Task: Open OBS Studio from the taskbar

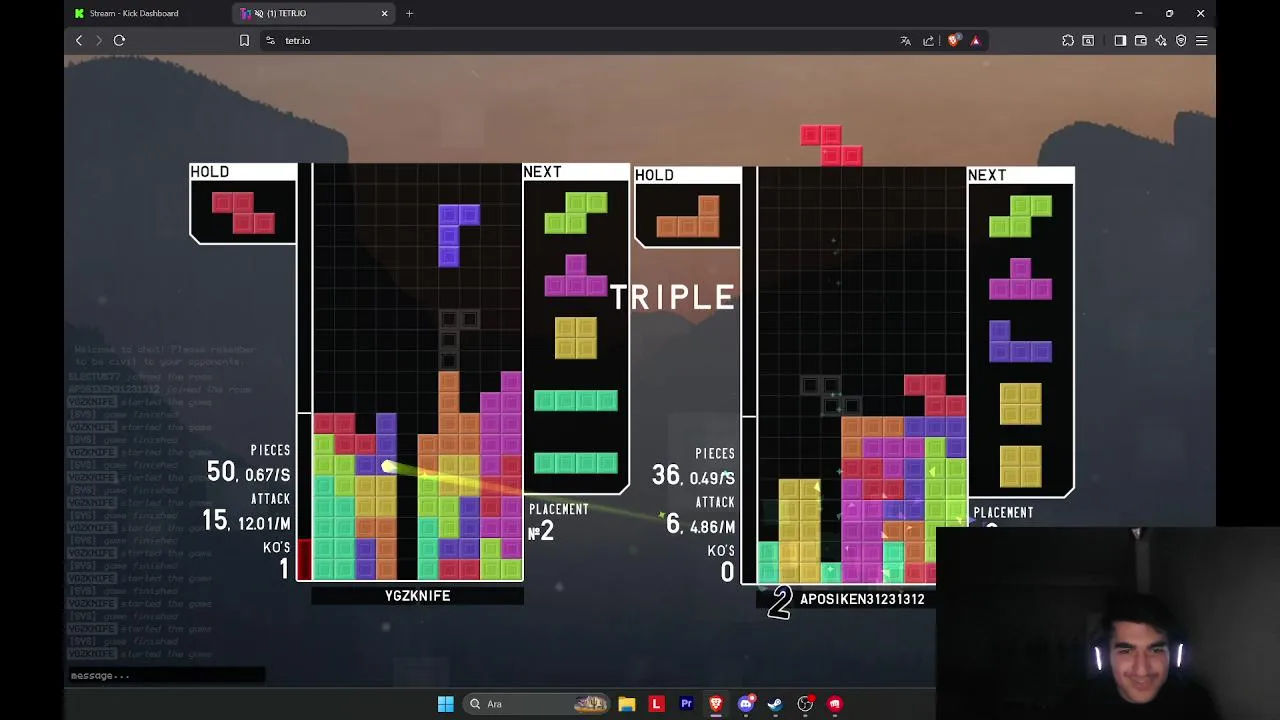Action: (x=805, y=704)
